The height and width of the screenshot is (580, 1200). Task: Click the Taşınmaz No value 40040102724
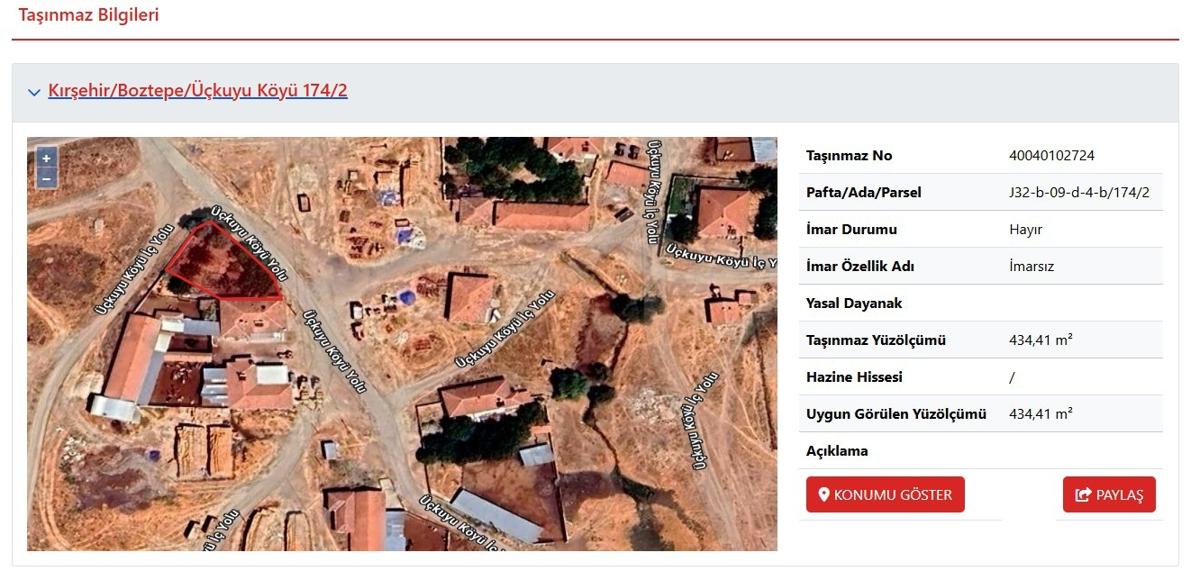[x=1051, y=156]
